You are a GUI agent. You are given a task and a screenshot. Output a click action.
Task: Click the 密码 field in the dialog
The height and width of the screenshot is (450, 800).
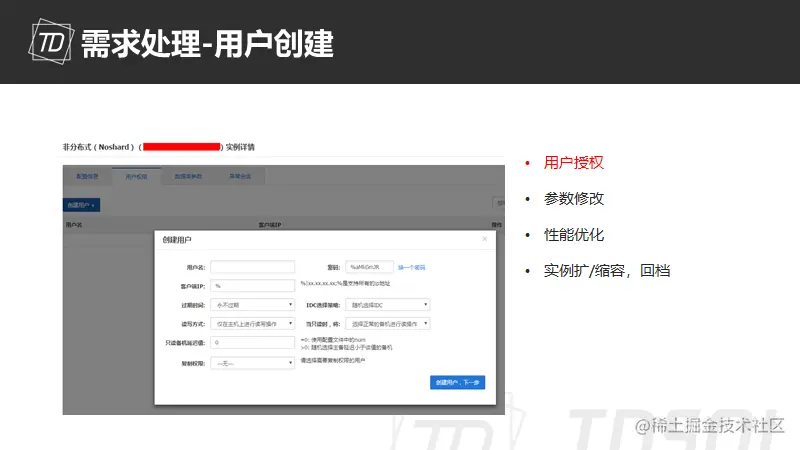369,267
